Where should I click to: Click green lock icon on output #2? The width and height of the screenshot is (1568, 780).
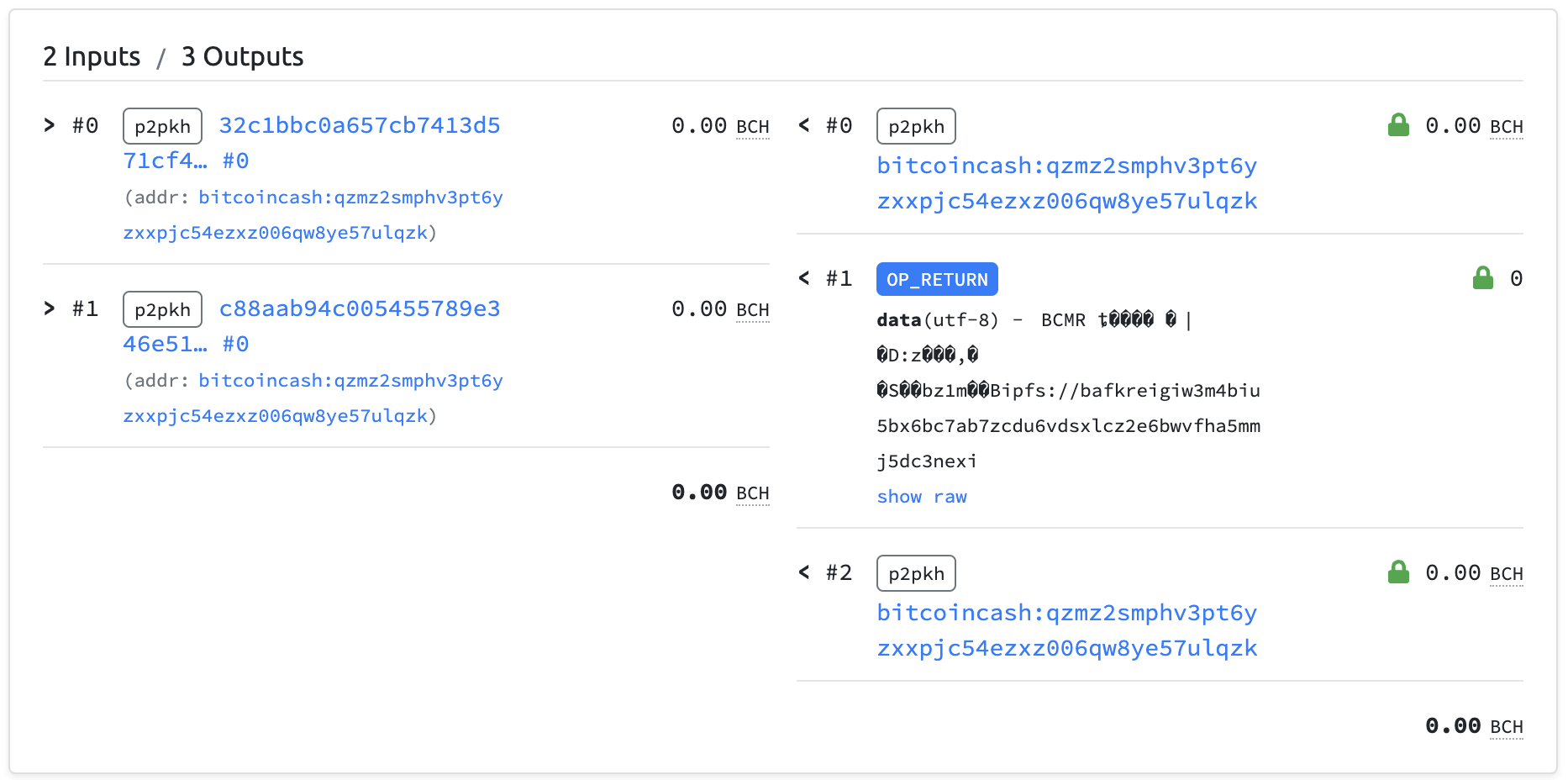click(1398, 572)
